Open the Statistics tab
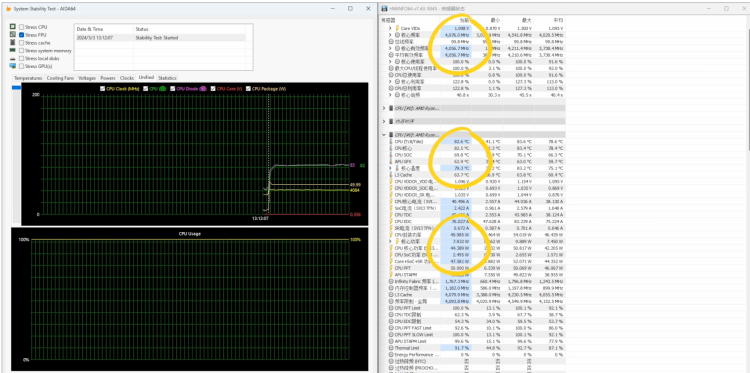 point(167,78)
